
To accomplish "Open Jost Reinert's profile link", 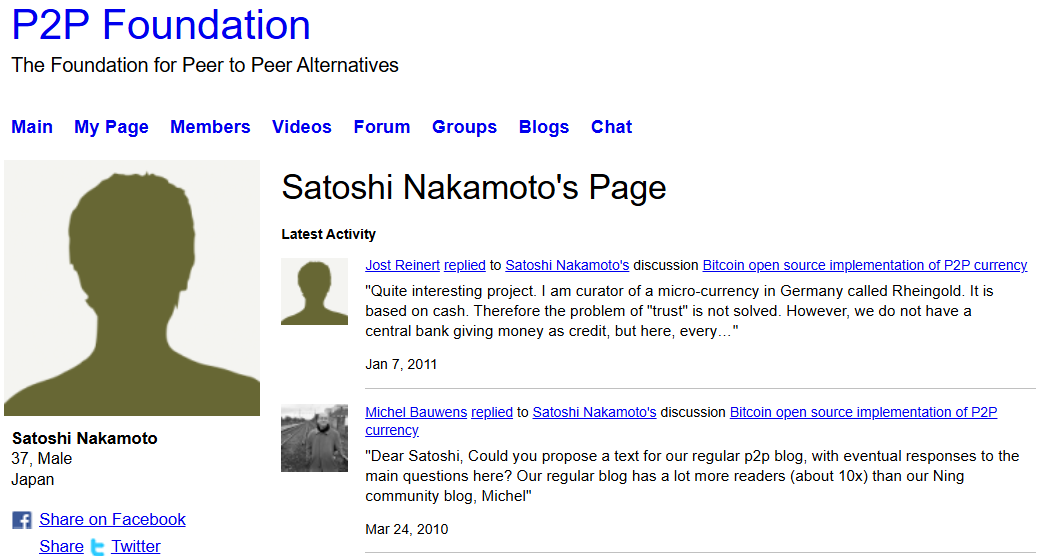I will 402,265.
